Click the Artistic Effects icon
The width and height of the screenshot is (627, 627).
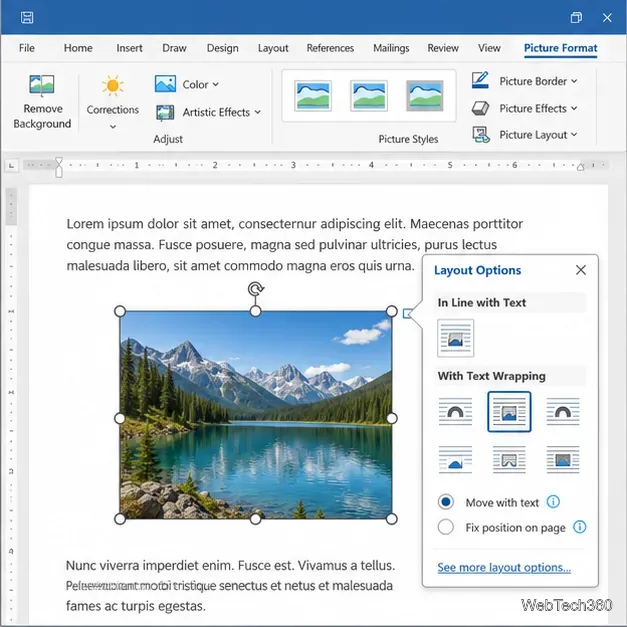[165, 113]
